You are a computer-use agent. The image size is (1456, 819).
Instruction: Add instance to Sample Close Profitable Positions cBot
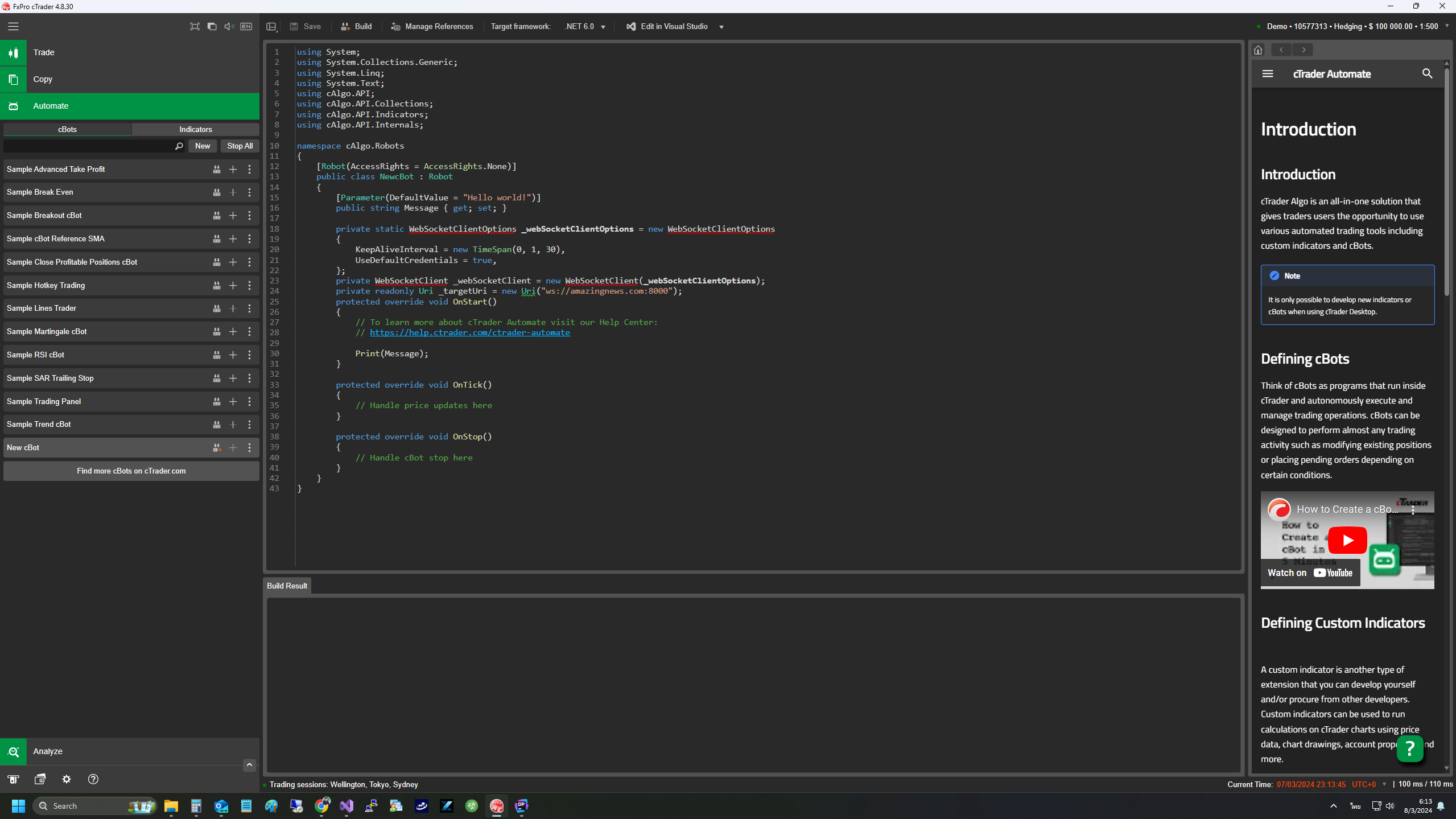(233, 262)
